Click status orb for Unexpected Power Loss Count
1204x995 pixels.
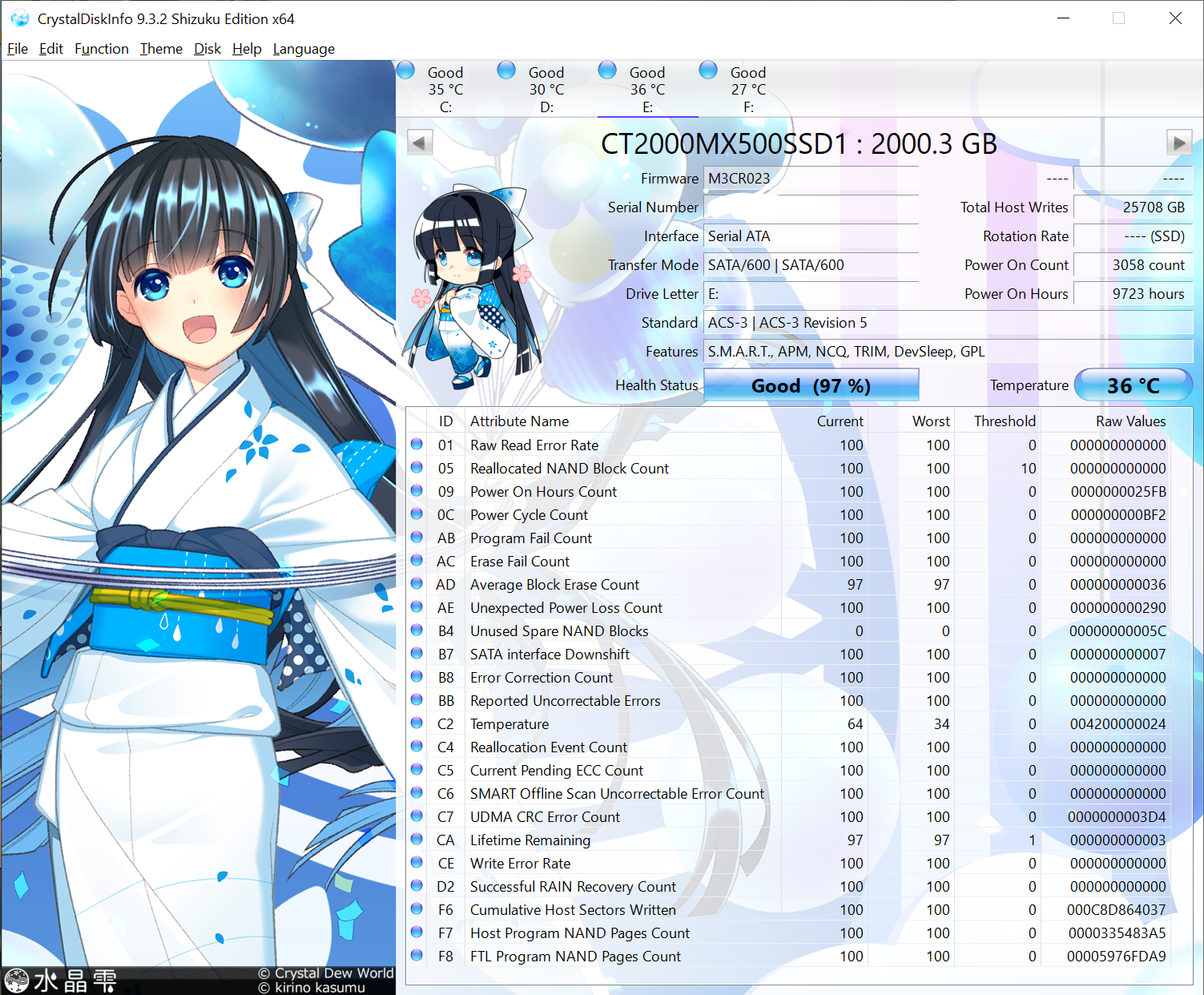(x=417, y=606)
